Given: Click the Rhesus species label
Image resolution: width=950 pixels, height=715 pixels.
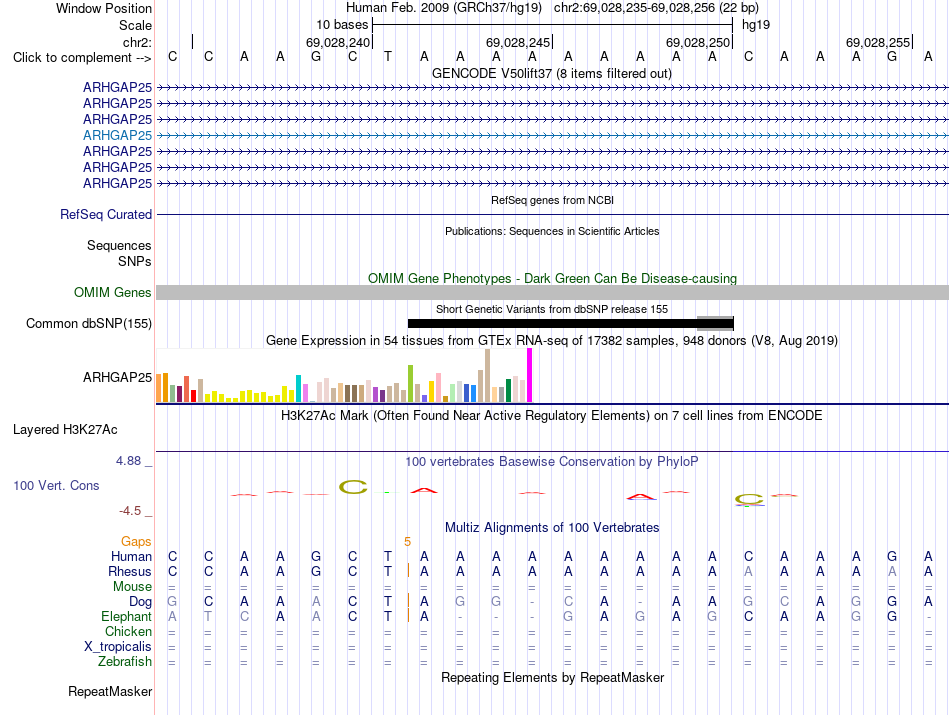Looking at the screenshot, I should click(x=130, y=571).
